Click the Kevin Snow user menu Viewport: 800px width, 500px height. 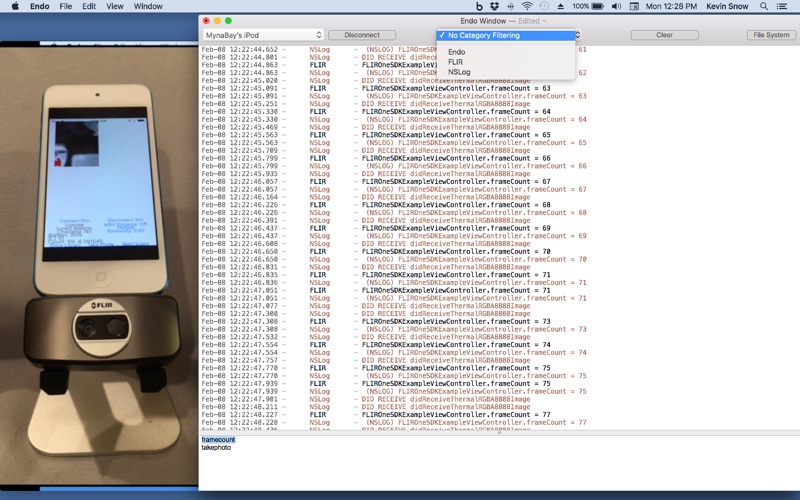click(727, 6)
